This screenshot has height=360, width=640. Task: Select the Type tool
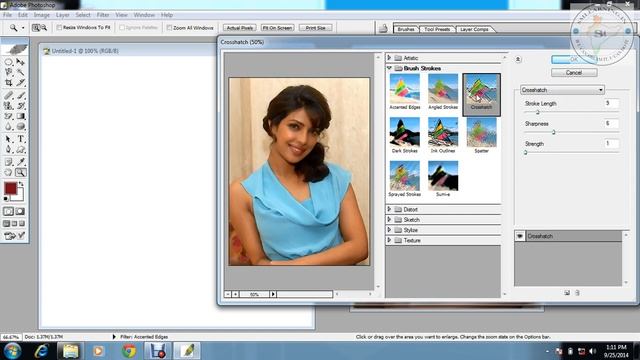20,139
